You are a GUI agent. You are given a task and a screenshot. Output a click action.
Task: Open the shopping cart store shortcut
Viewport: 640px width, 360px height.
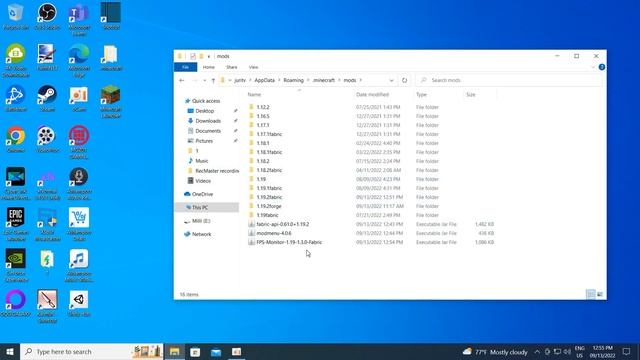pyautogui.click(x=79, y=224)
